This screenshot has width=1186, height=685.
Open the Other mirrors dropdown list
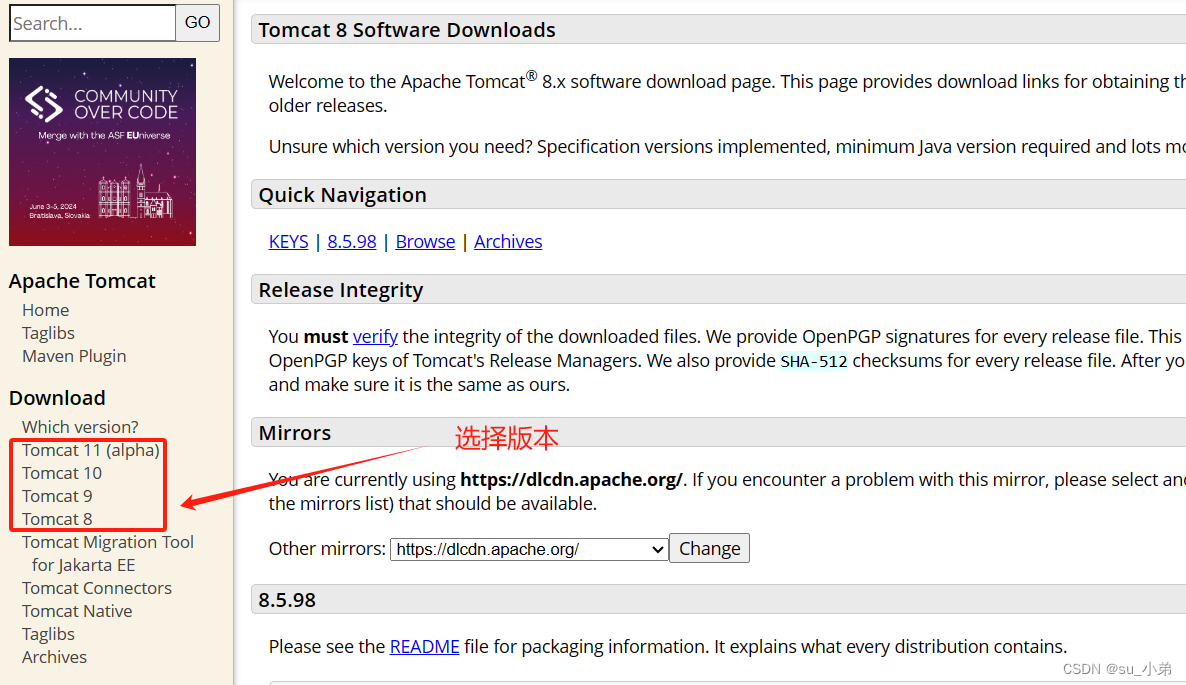(x=528, y=548)
